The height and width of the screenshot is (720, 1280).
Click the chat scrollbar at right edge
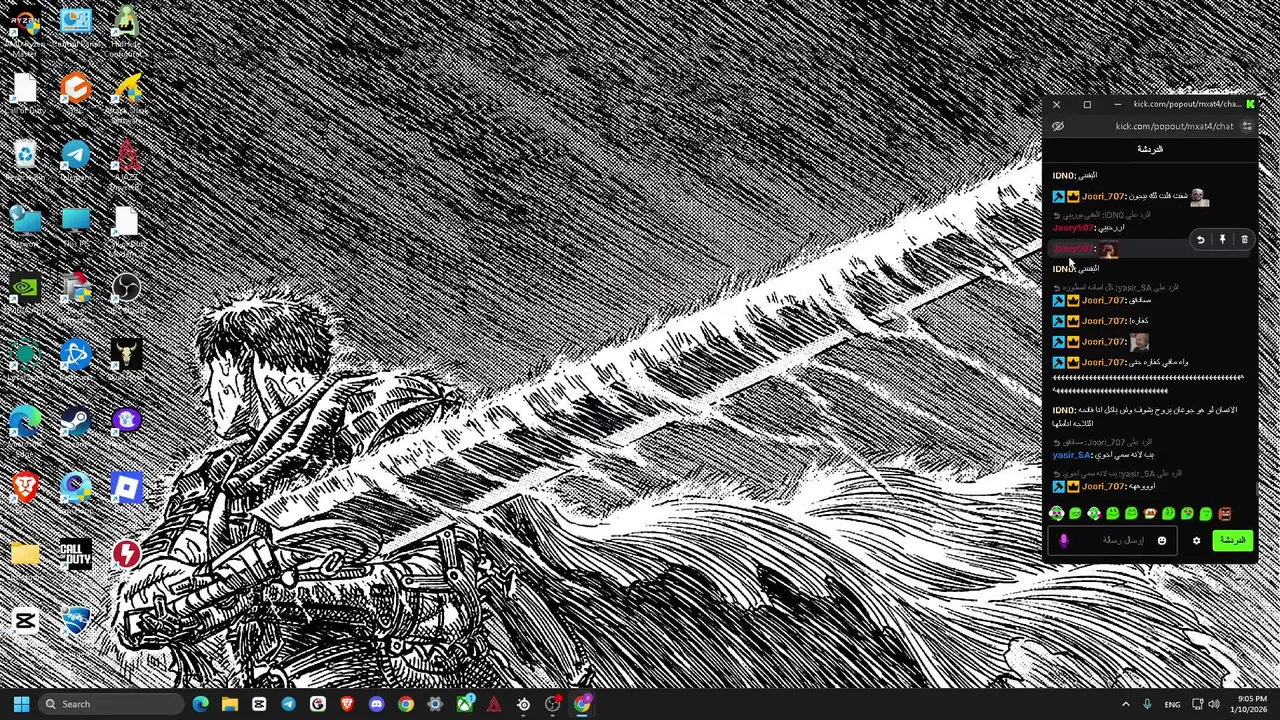coord(1258,488)
